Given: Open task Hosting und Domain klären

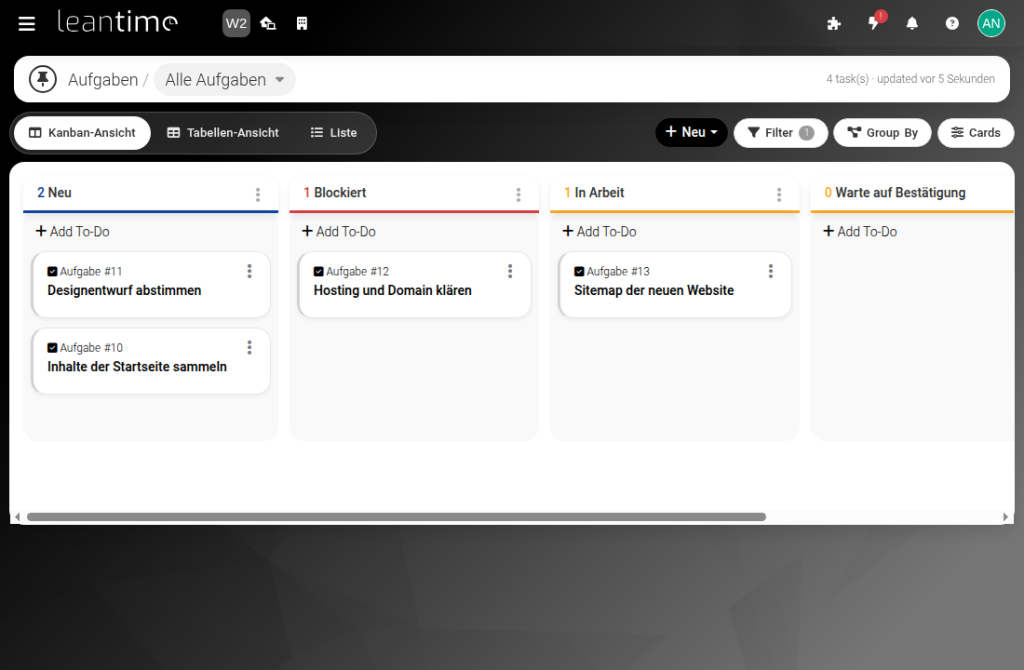Looking at the screenshot, I should (x=392, y=290).
